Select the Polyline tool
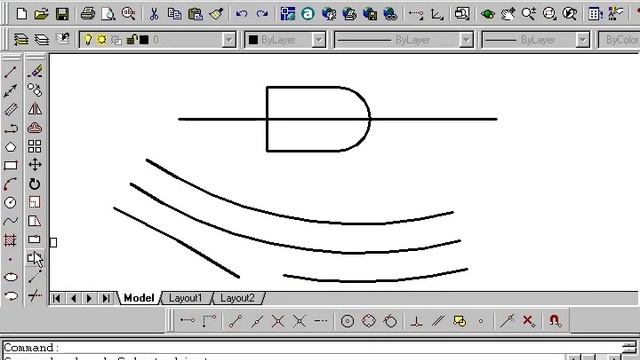The width and height of the screenshot is (640, 360). 11,129
